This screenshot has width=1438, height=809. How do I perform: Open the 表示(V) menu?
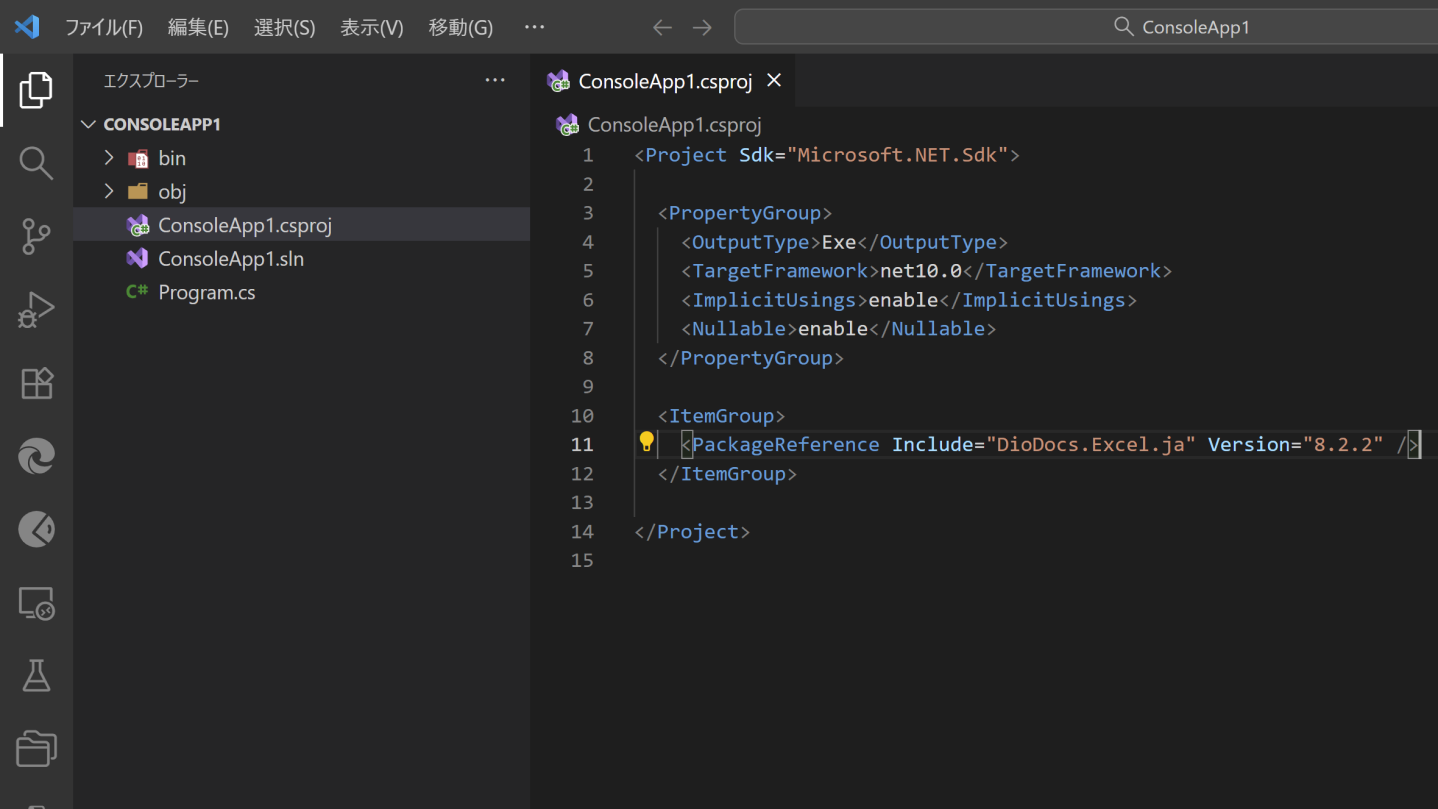371,27
